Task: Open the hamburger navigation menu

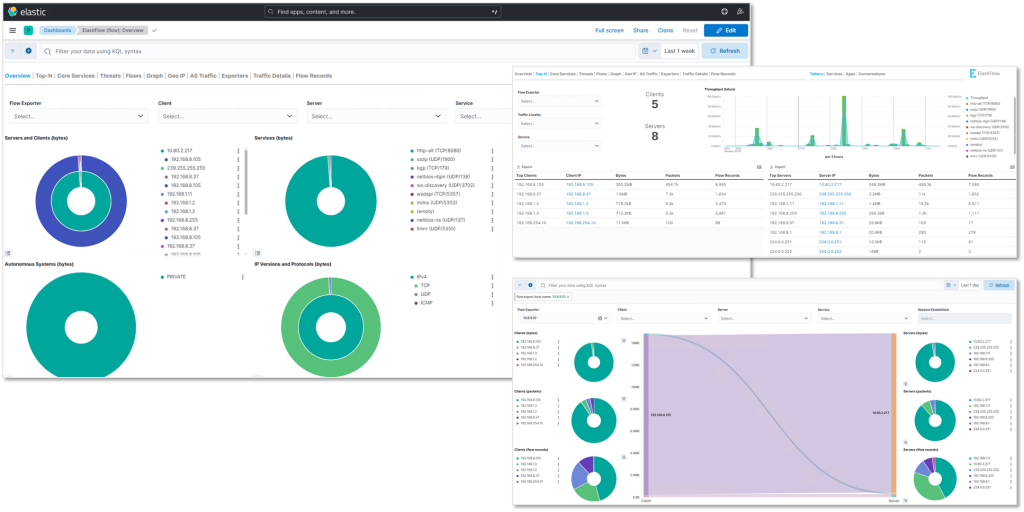Action: tap(12, 31)
